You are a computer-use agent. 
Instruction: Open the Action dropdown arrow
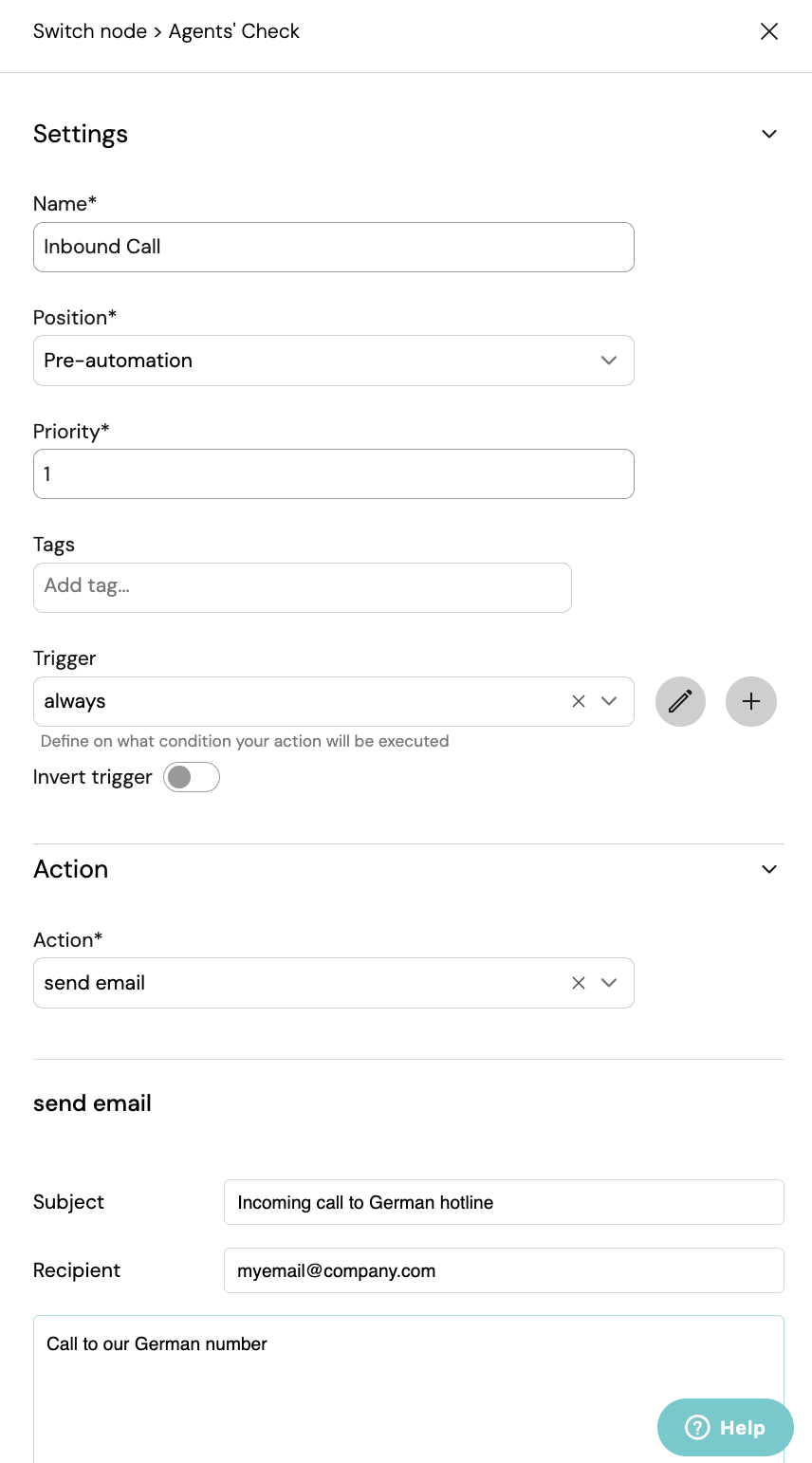[609, 983]
